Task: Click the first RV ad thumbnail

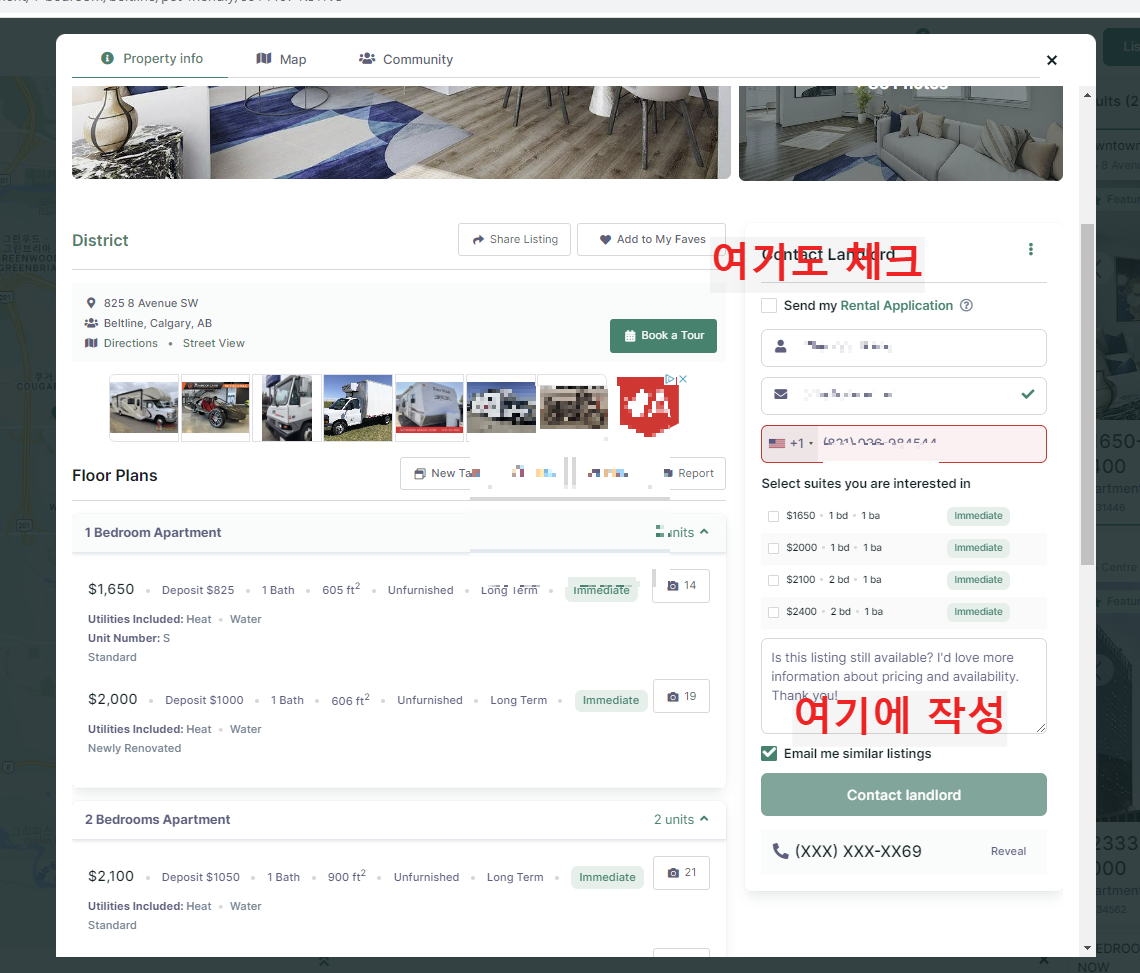Action: (x=144, y=408)
